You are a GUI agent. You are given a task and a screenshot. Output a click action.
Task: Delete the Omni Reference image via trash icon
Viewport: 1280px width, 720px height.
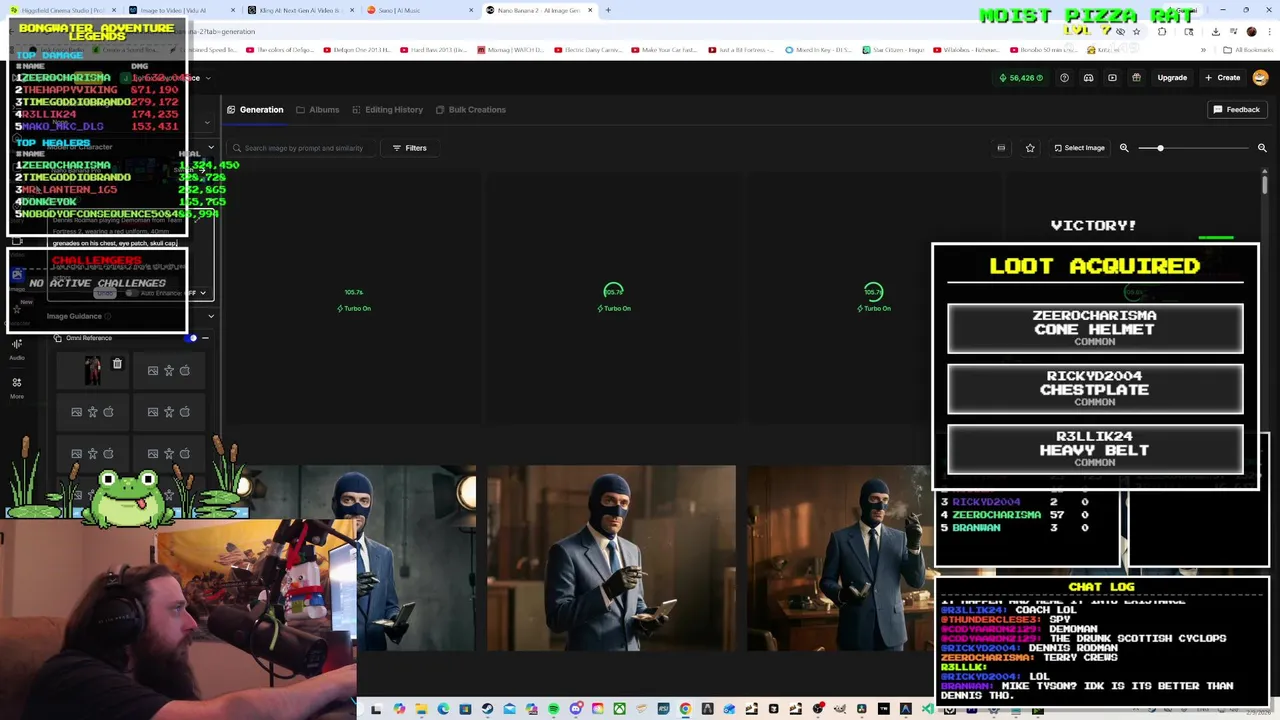(x=117, y=365)
